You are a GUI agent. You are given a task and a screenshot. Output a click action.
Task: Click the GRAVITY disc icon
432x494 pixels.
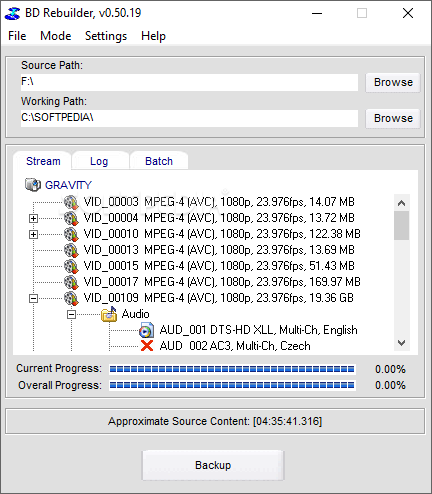(33, 185)
